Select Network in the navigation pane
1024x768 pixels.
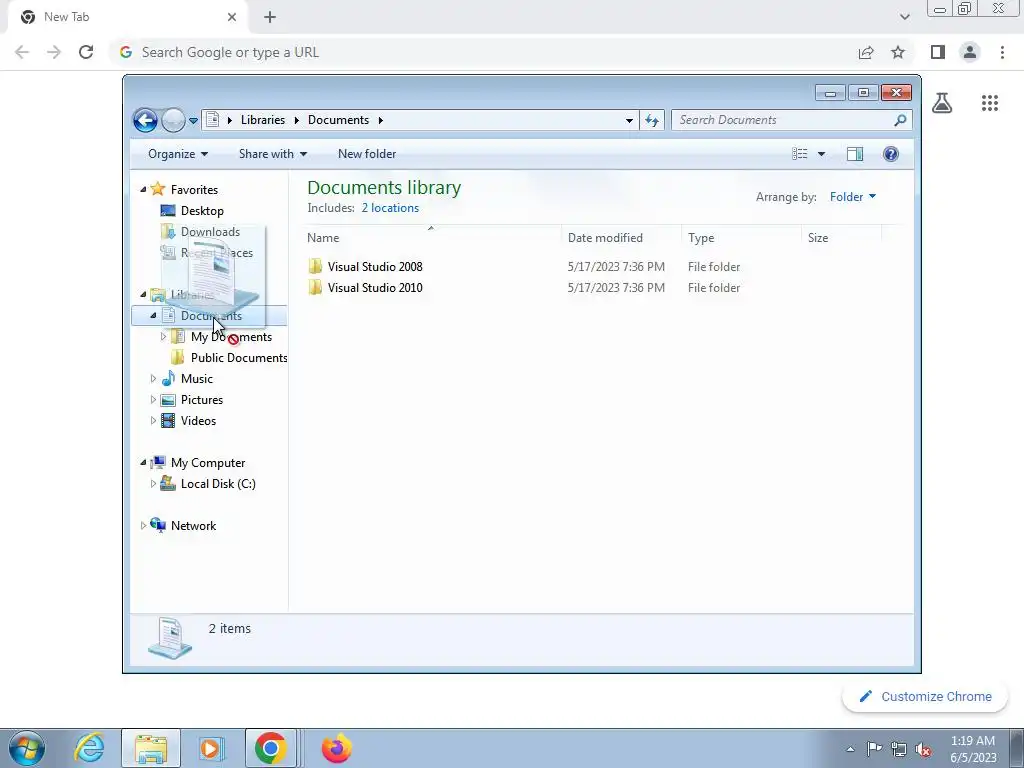coord(193,526)
